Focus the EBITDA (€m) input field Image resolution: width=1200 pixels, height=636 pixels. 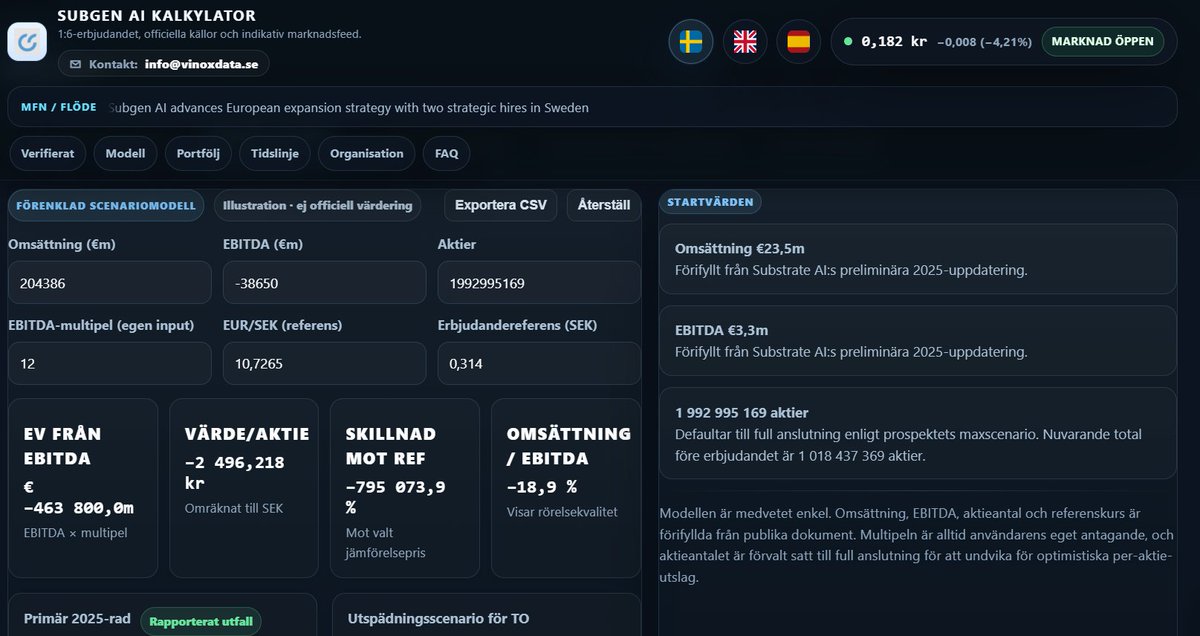pyautogui.click(x=324, y=283)
